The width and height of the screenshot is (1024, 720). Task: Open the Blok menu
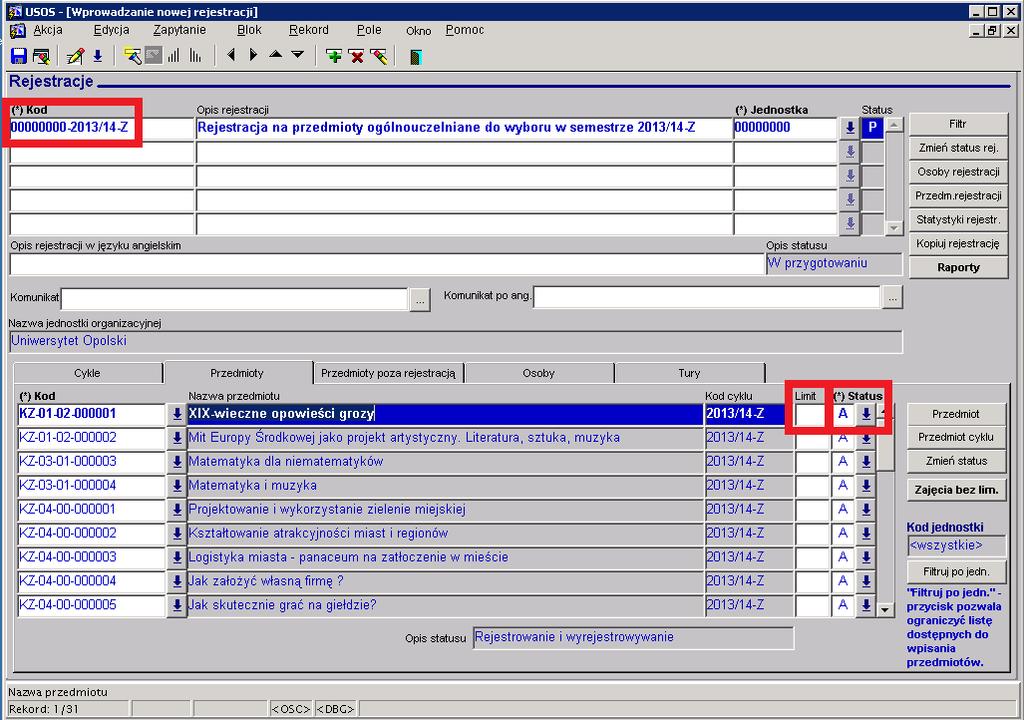tap(249, 30)
